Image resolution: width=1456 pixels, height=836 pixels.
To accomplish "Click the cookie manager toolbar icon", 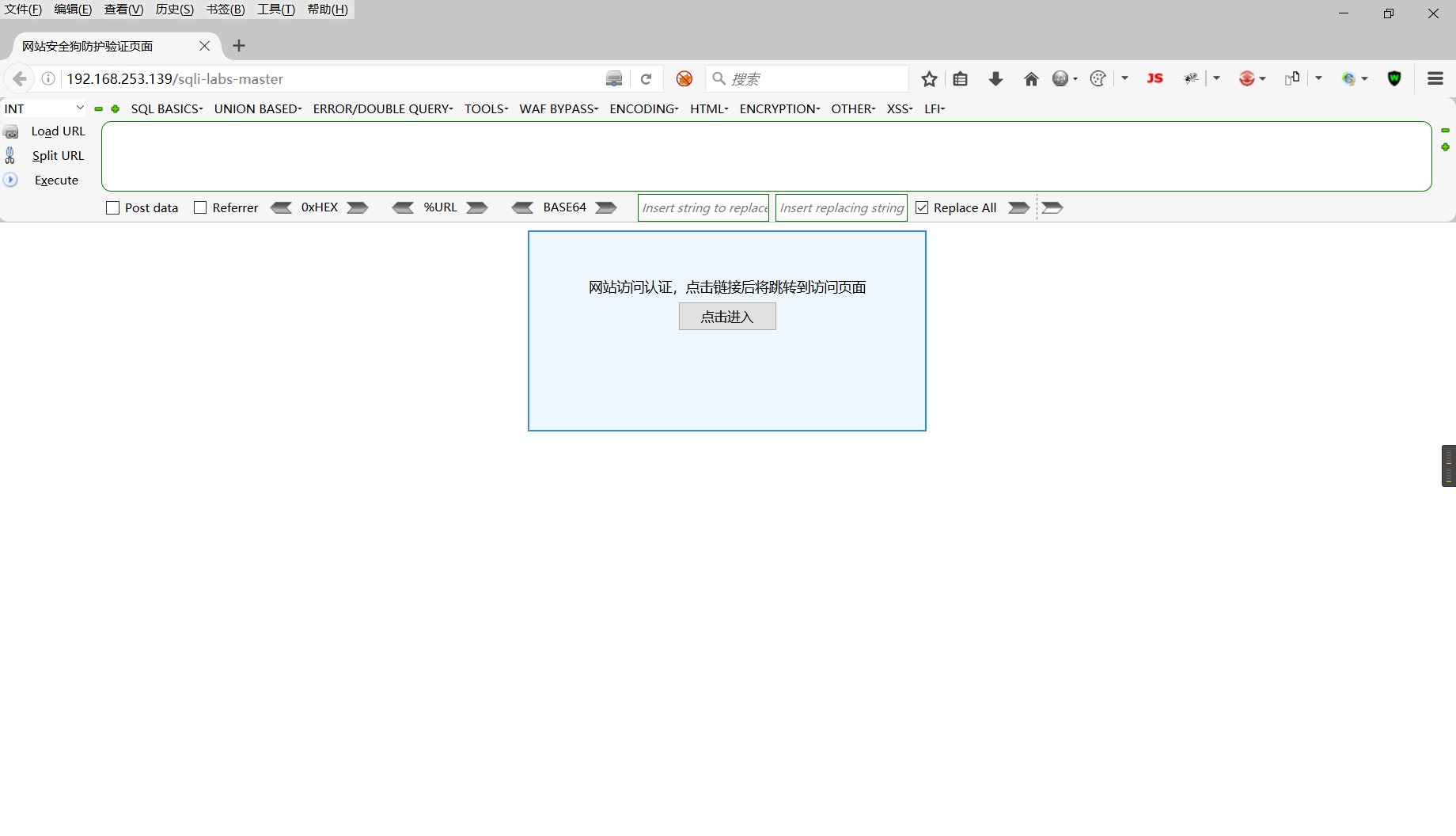I will point(1098,78).
